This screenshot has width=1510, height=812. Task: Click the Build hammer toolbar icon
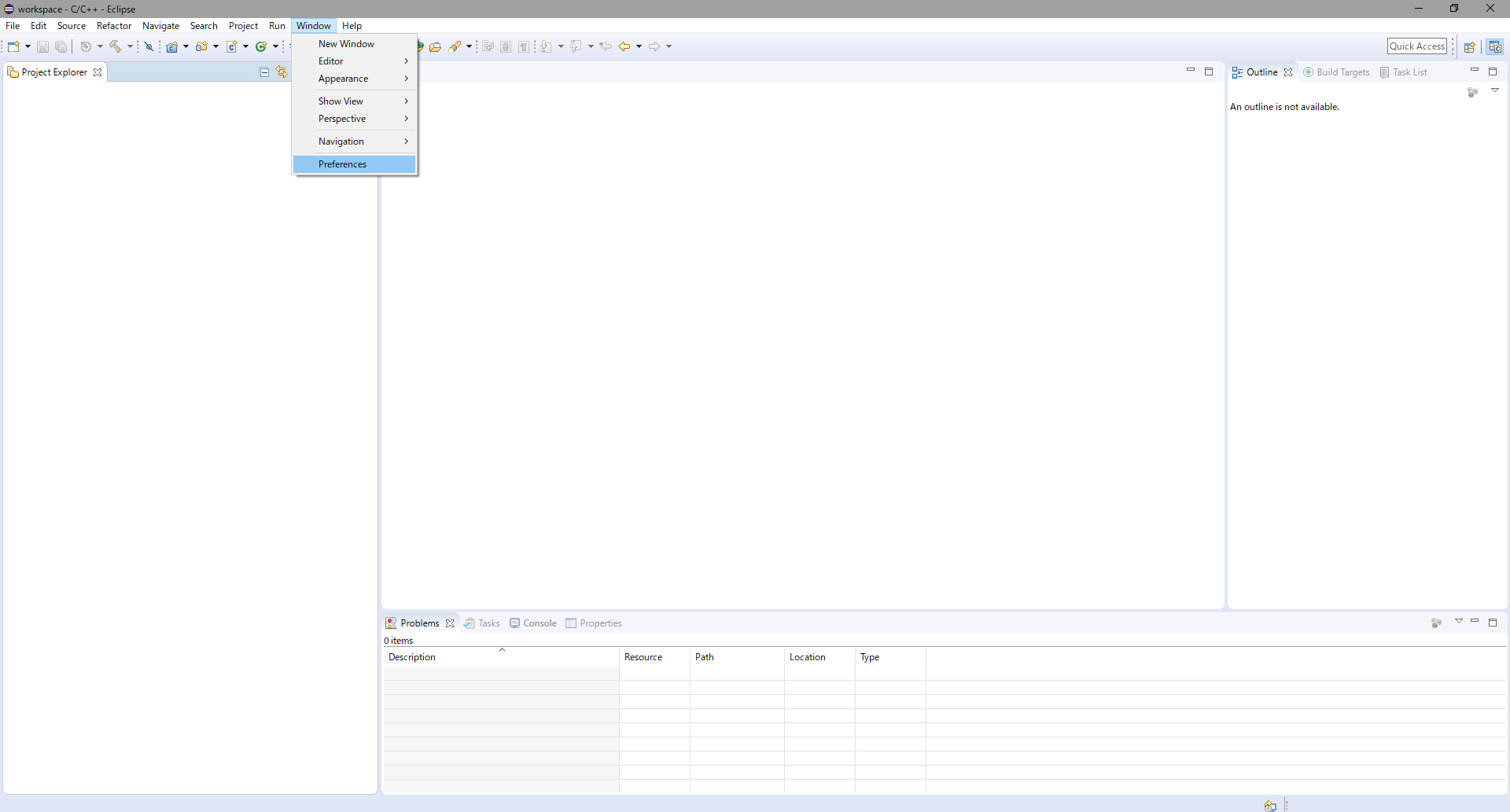coord(116,46)
